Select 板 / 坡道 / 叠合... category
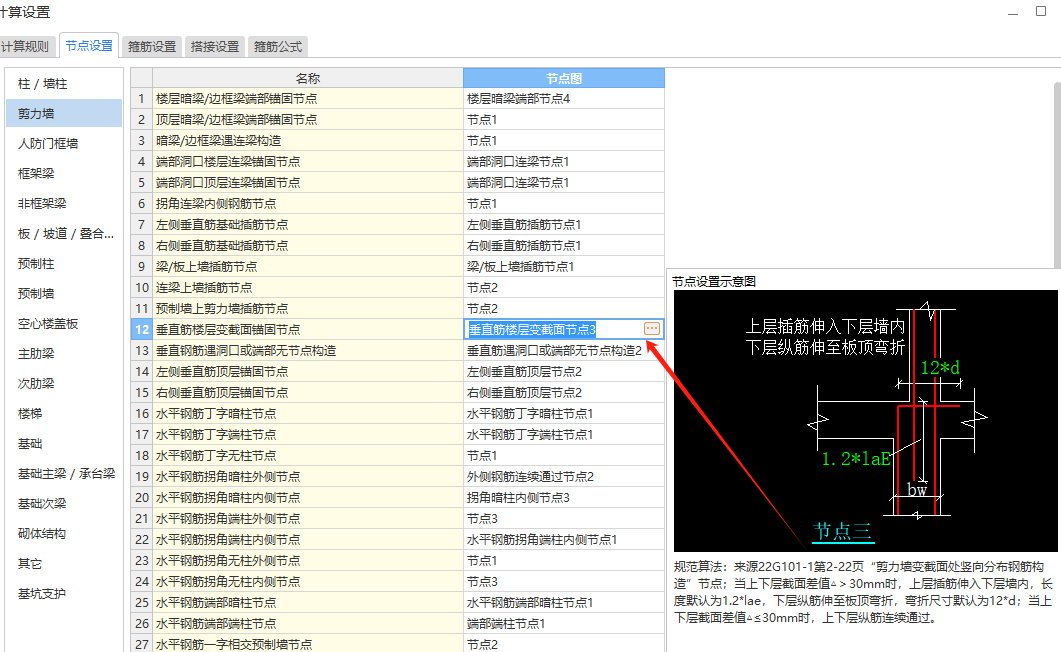Viewport: 1061px width, 652px height. (x=64, y=233)
